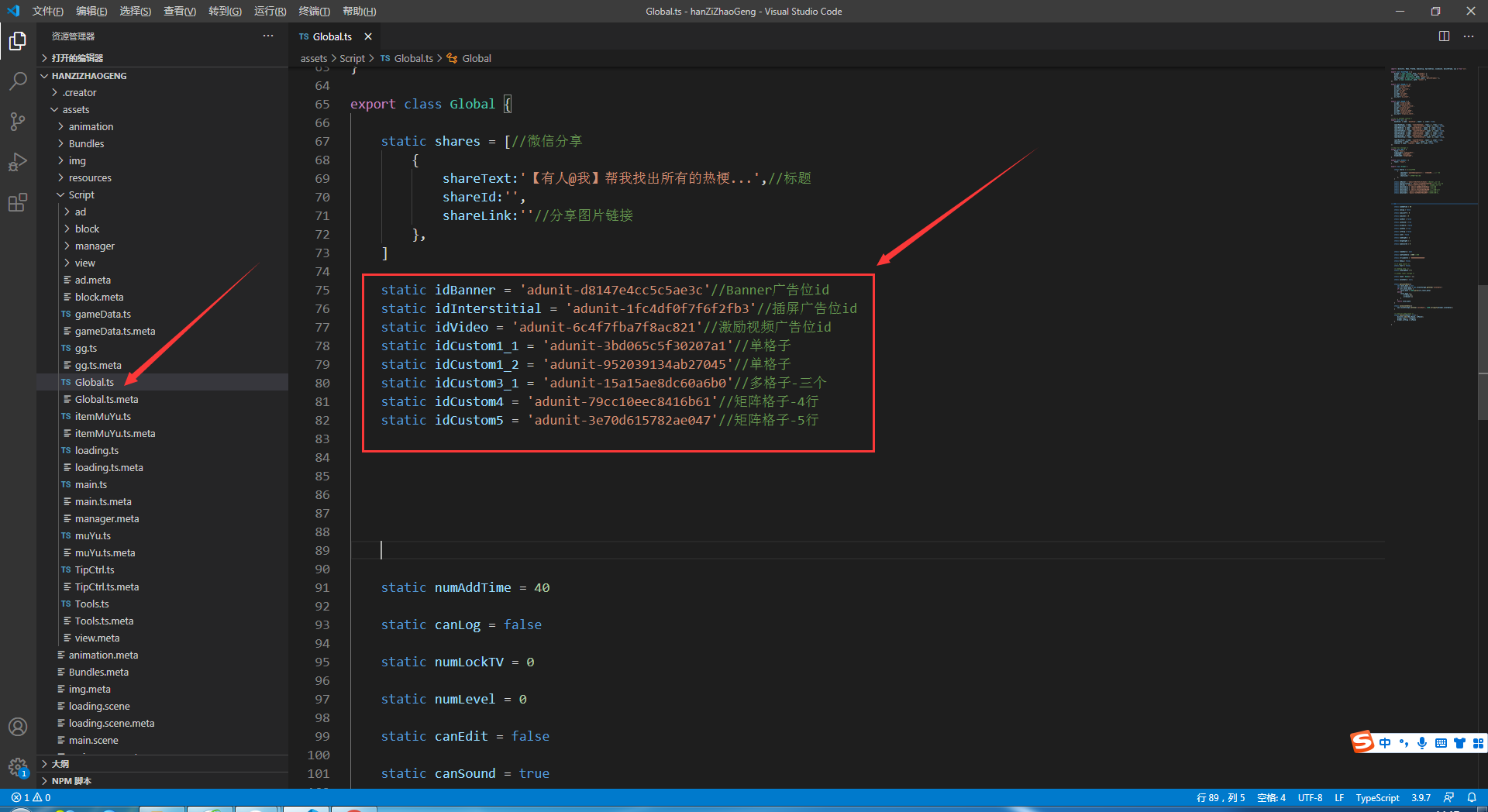Collapse the HANZIZHAOGENG root folder
This screenshot has width=1488, height=812.
pyautogui.click(x=163, y=76)
